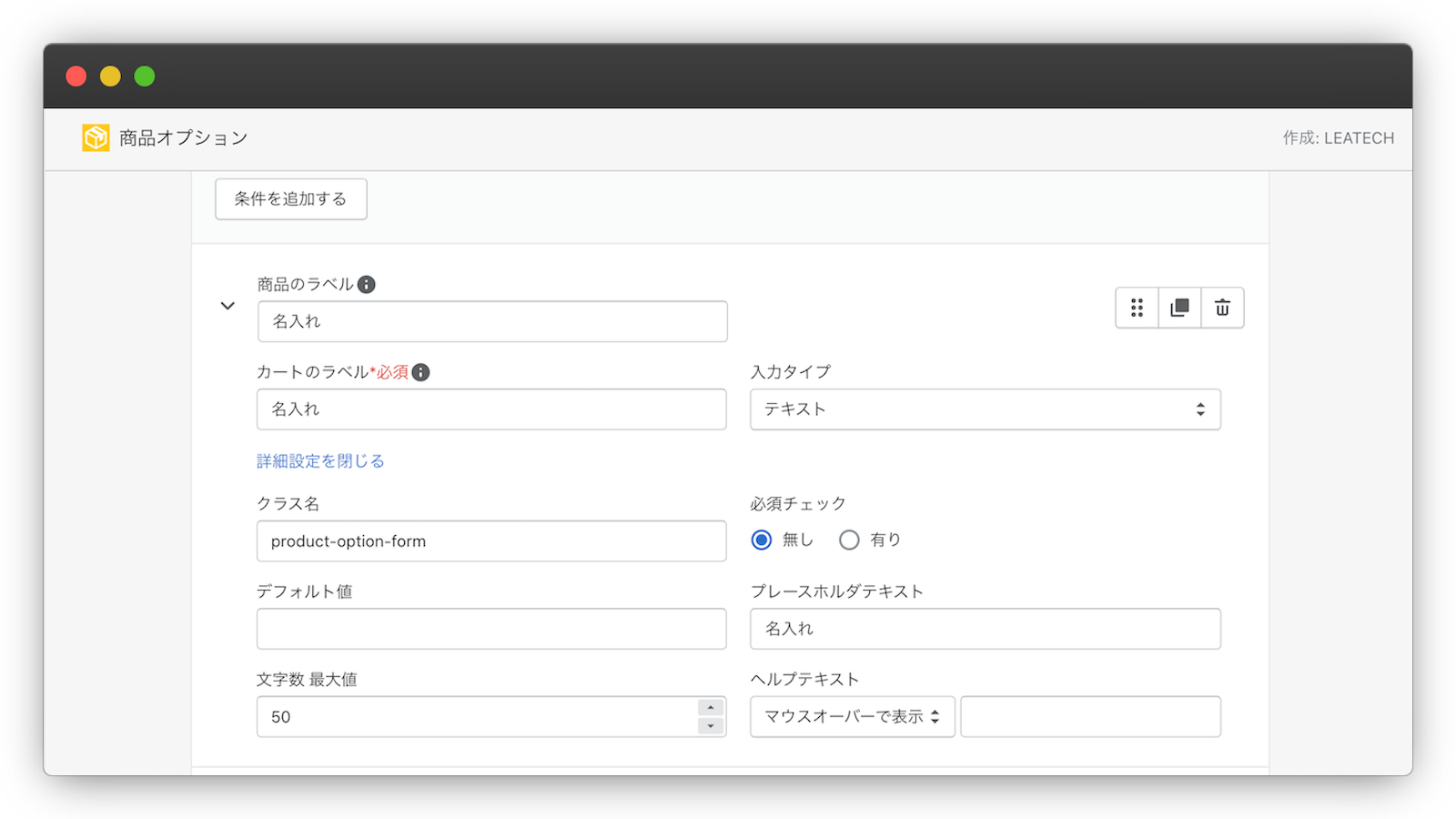Click the 商品オプション app logo icon
Screen dimensions: 1456x819
pyautogui.click(x=96, y=137)
